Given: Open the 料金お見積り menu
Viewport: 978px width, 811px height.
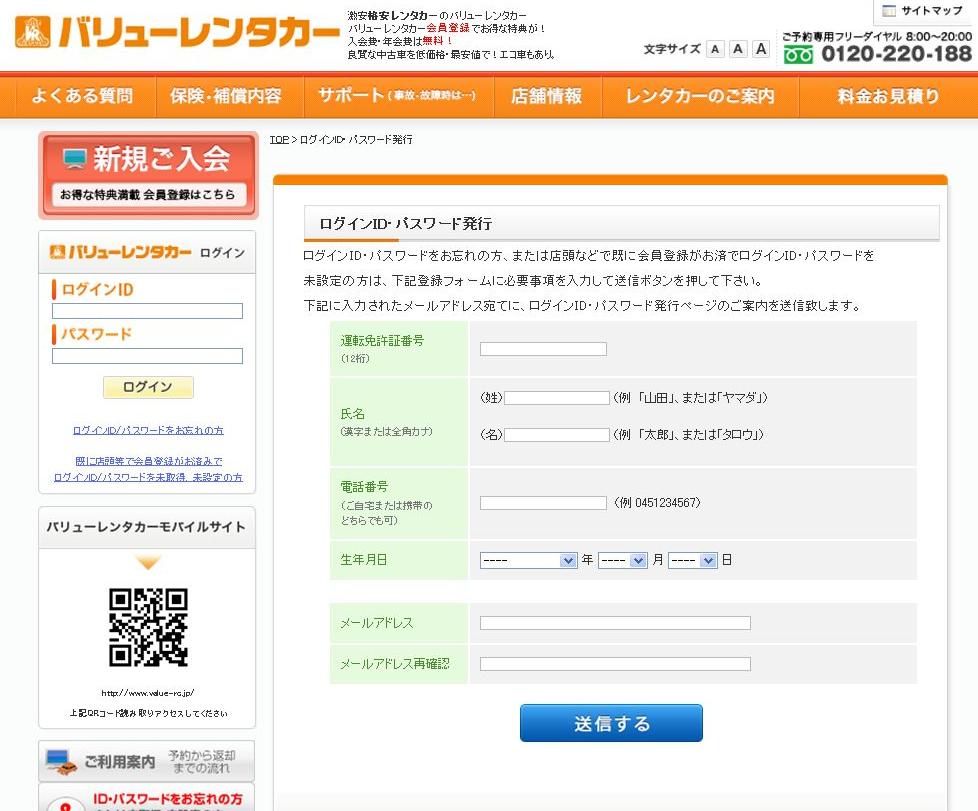Looking at the screenshot, I should click(x=888, y=96).
